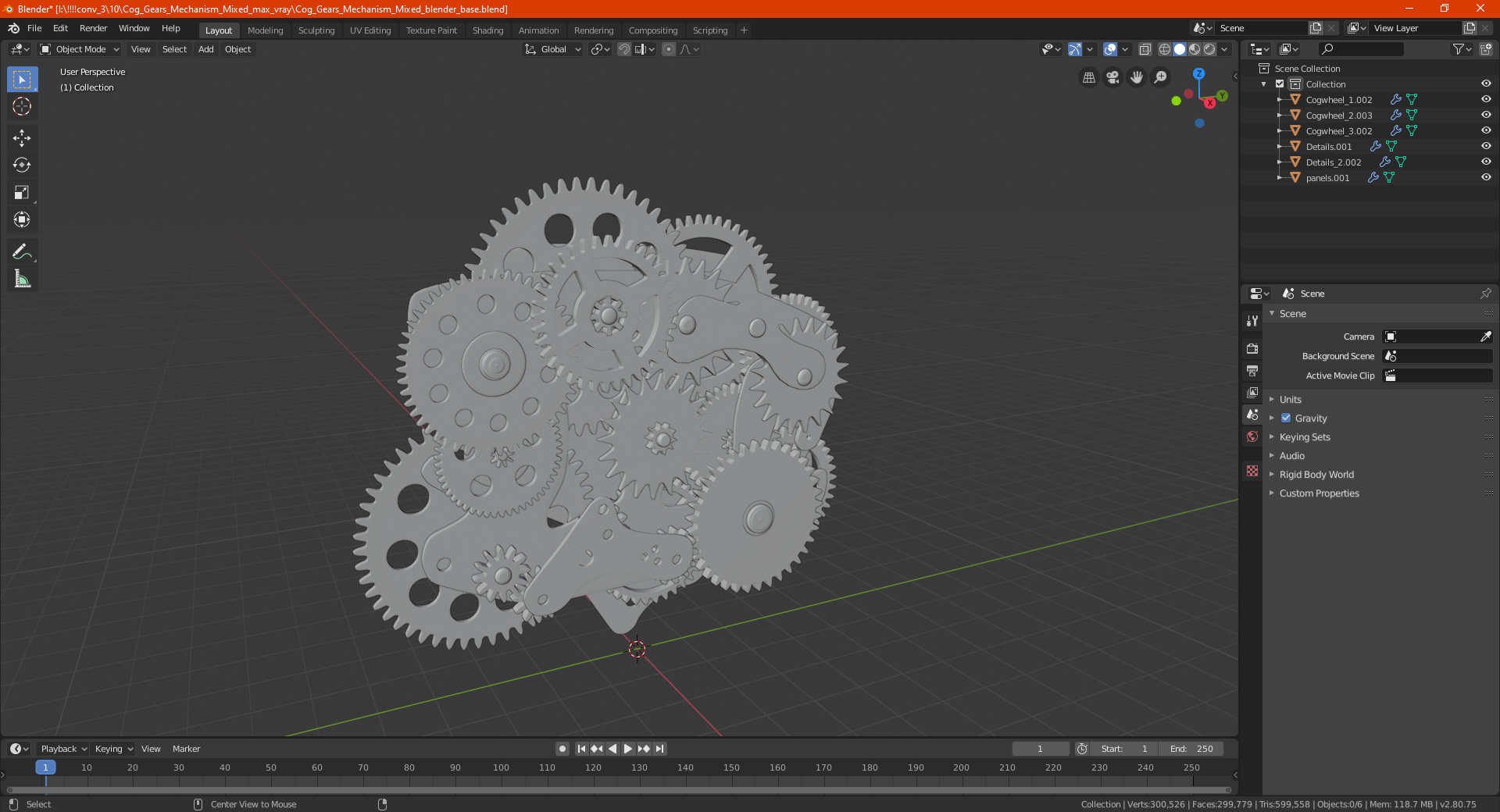Image resolution: width=1500 pixels, height=812 pixels.
Task: Open Active Tool and Workspace settings tab
Action: 1252,320
